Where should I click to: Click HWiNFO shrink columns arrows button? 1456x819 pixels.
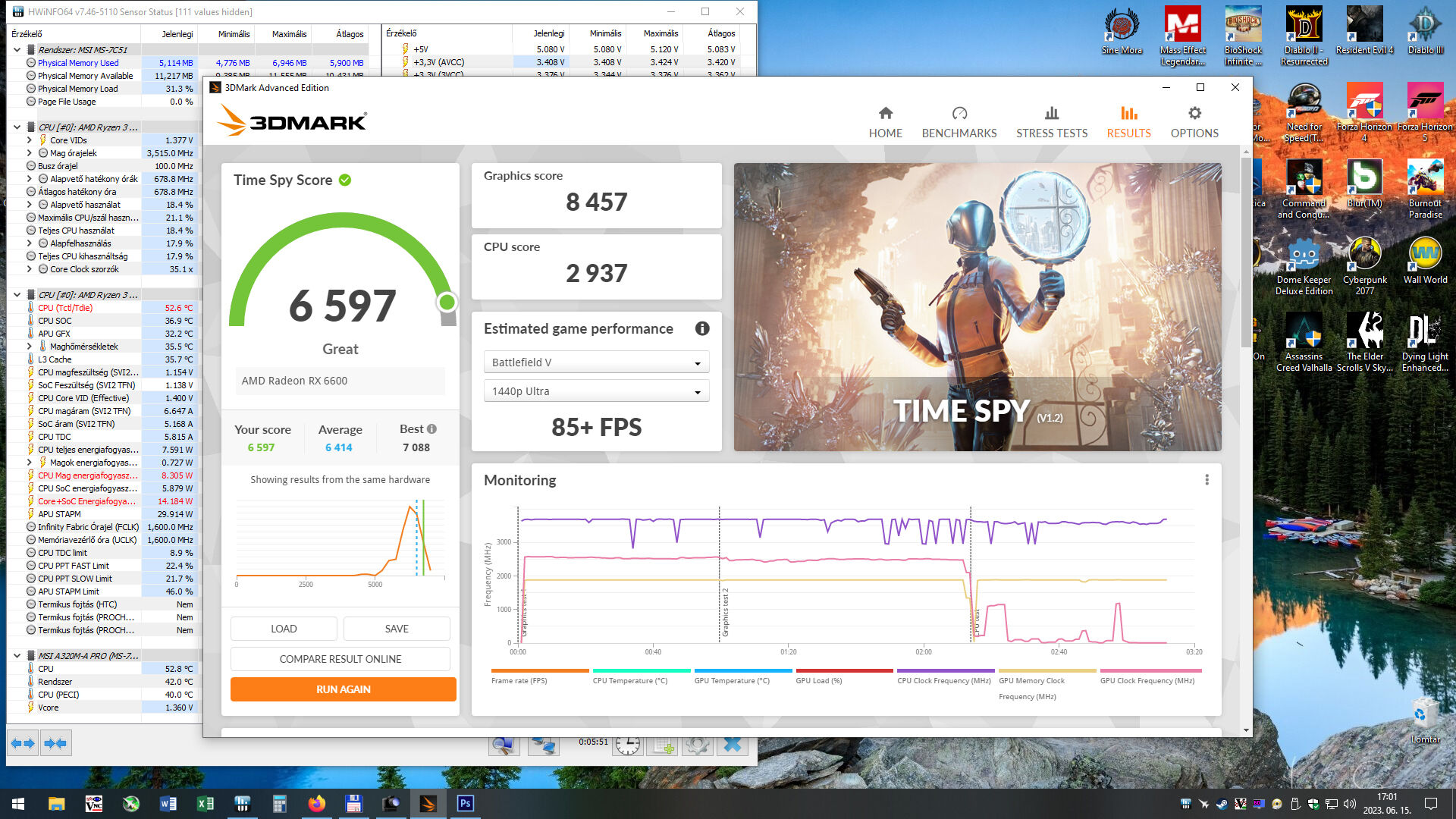(x=55, y=743)
